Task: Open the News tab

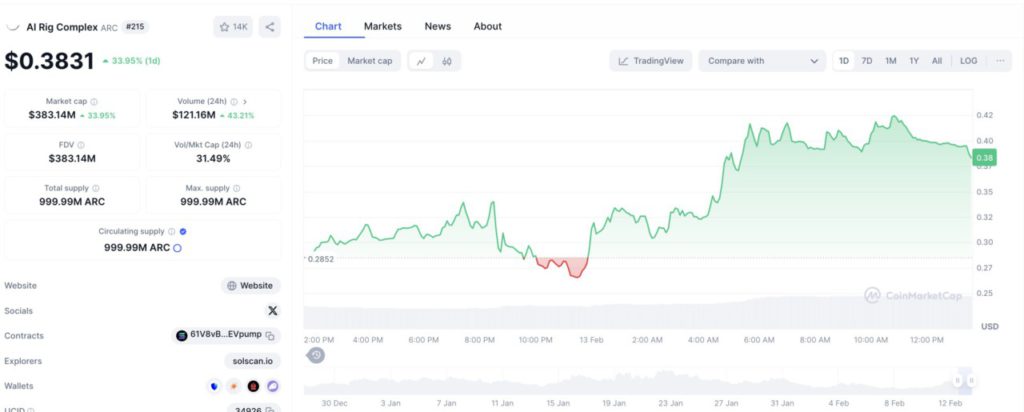Action: pyautogui.click(x=438, y=26)
